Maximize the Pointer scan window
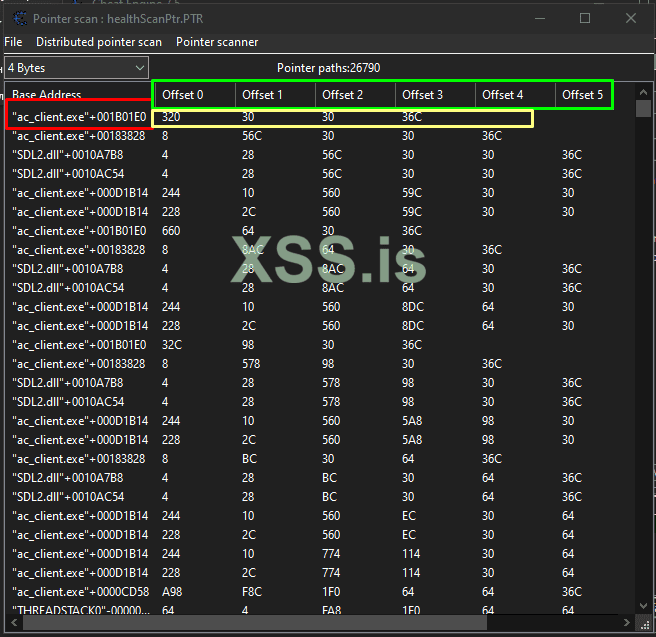 pos(585,18)
